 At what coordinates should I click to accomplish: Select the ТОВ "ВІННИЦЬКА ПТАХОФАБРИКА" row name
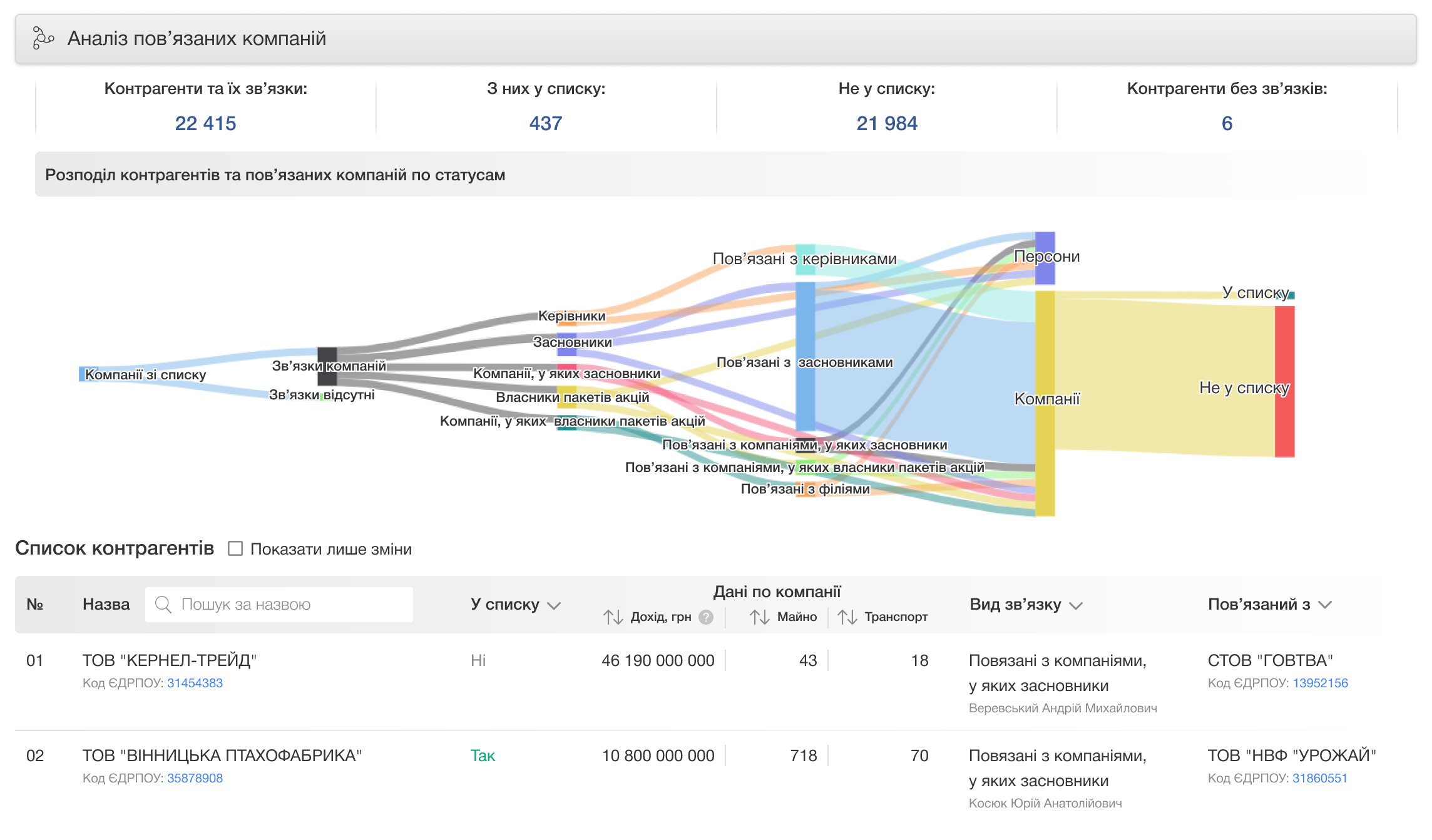[x=222, y=755]
